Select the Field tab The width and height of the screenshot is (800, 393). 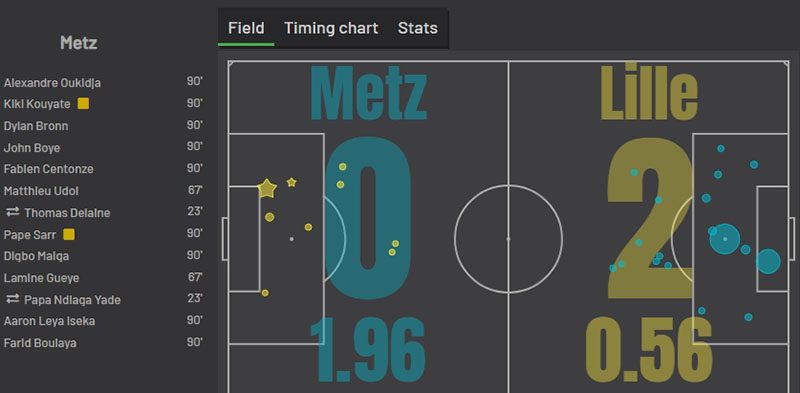[x=246, y=28]
